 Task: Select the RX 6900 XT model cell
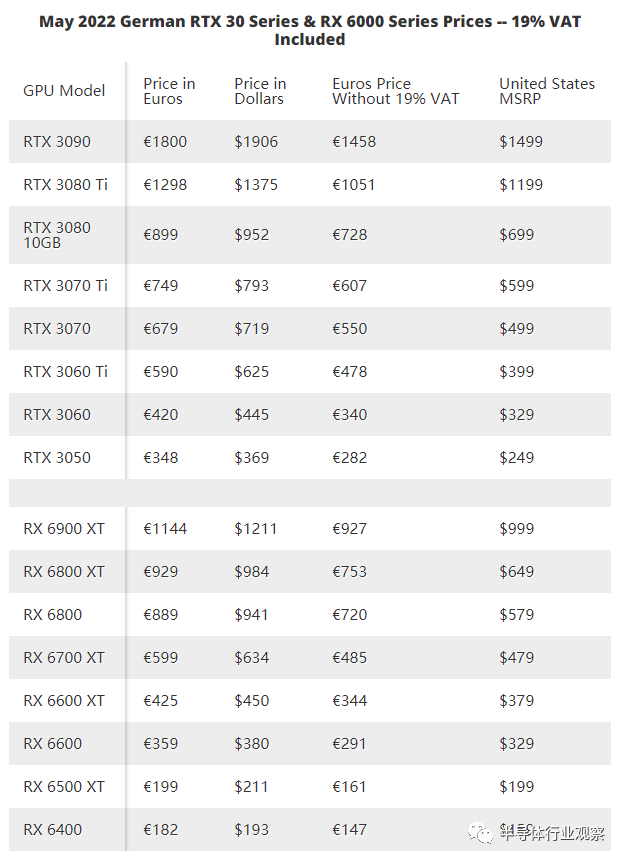[x=64, y=529]
